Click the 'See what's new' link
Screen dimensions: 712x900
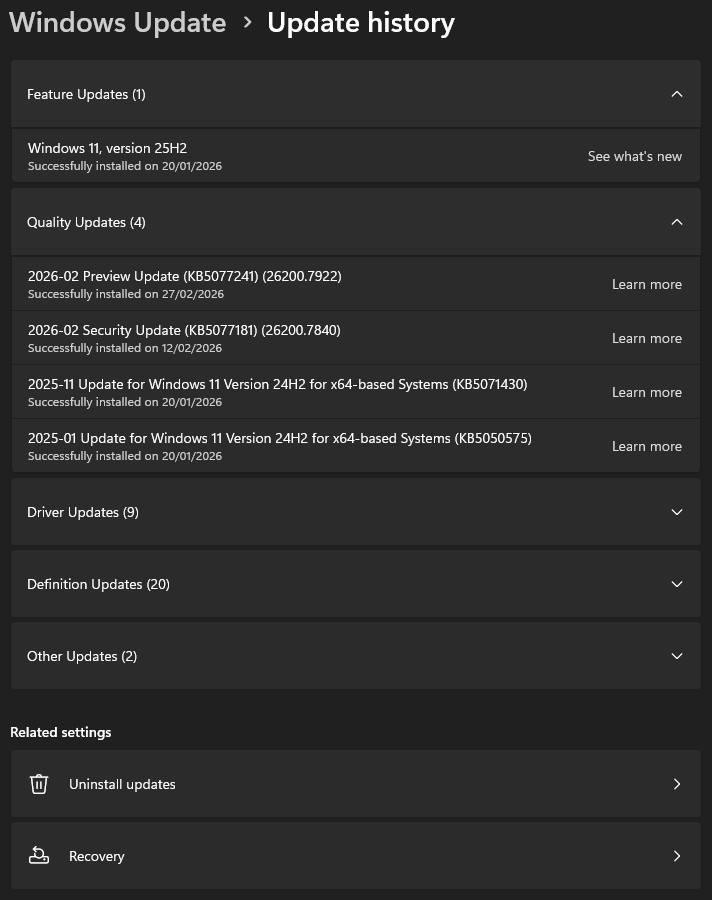pos(634,156)
